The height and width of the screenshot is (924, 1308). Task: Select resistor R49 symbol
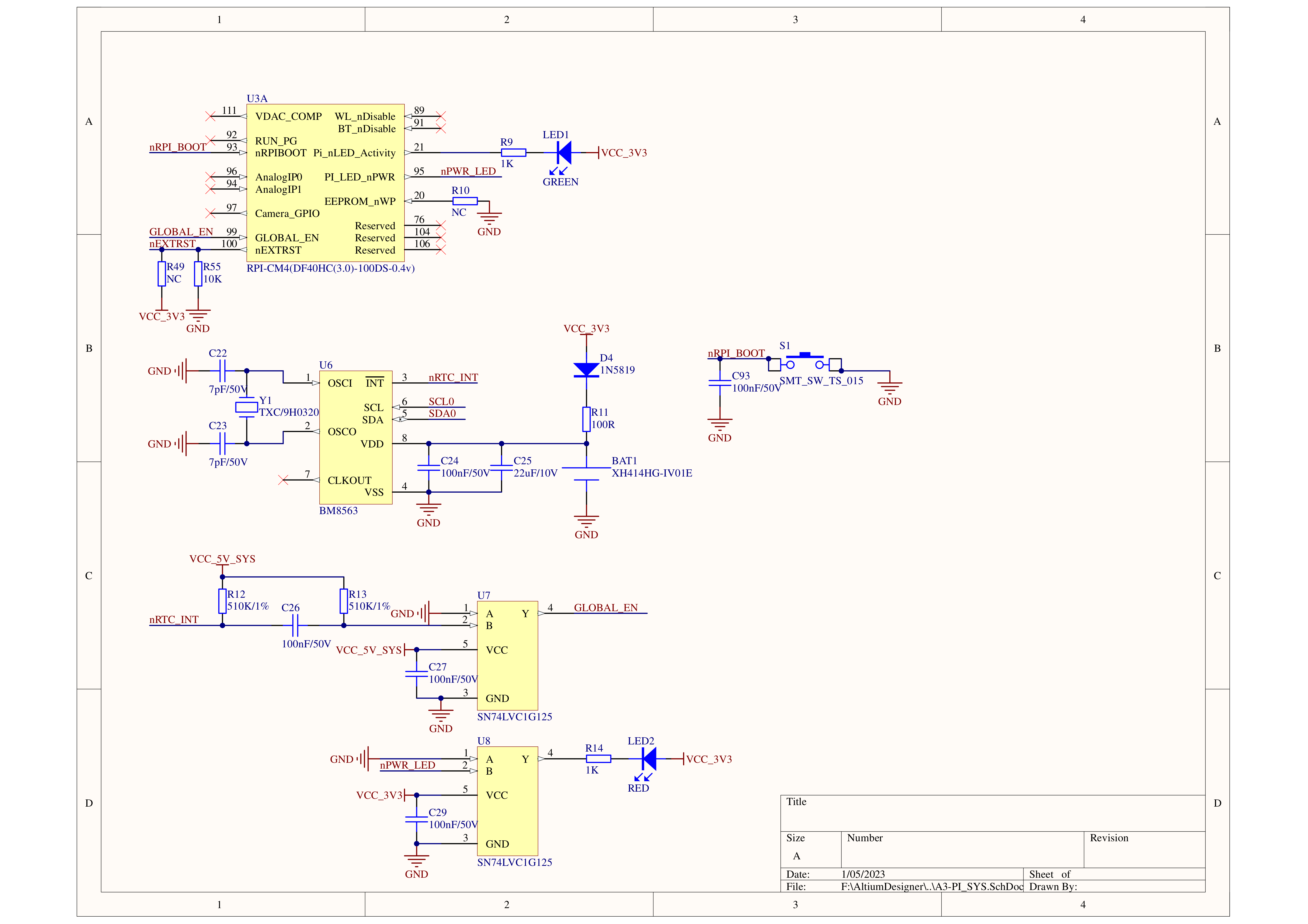click(162, 273)
